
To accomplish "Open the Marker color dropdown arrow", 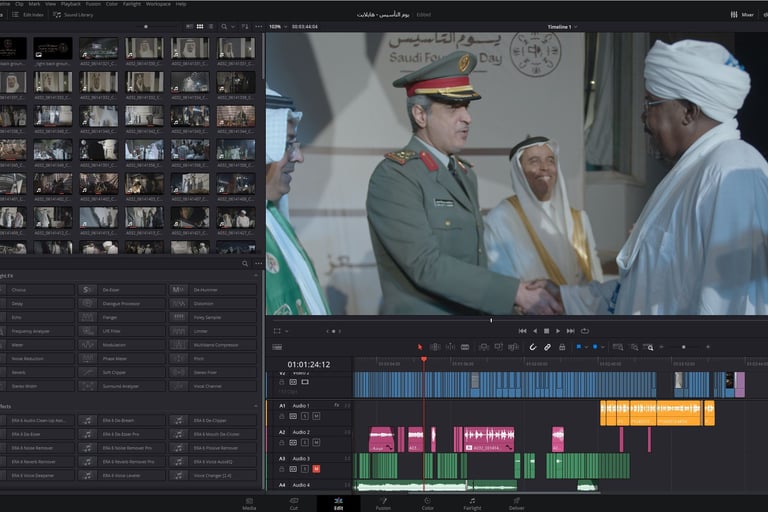I will [603, 347].
